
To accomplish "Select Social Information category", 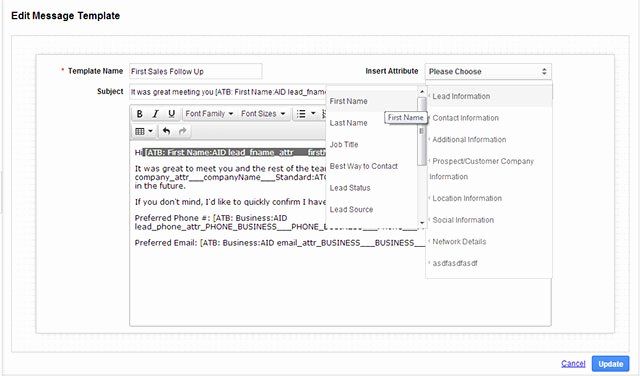I will [x=489, y=220].
